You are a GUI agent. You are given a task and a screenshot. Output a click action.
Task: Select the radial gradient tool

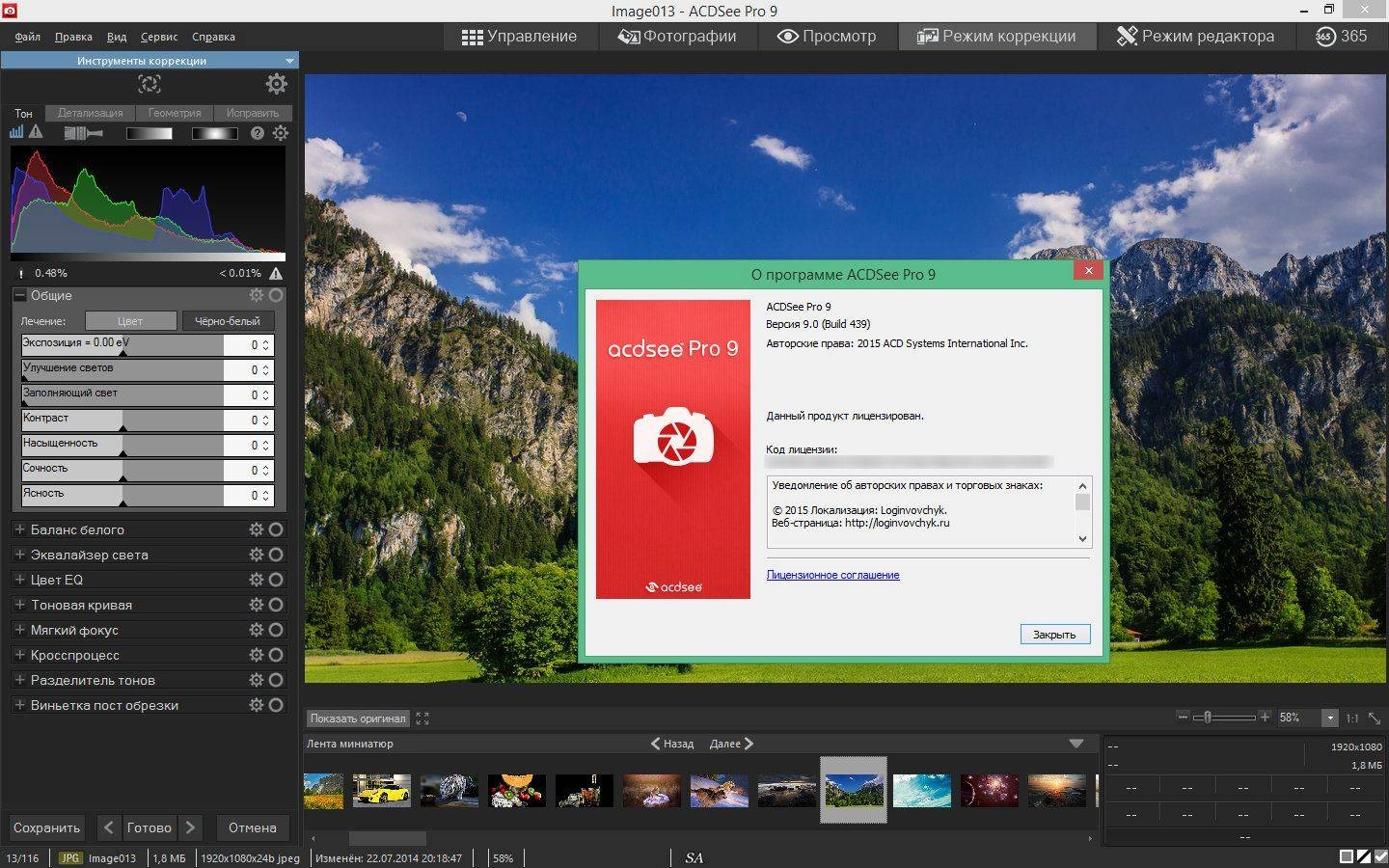[214, 133]
